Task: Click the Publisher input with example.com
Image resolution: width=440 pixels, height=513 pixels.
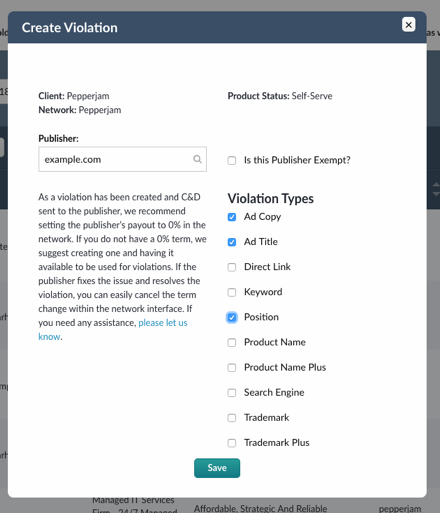Action: [x=122, y=159]
